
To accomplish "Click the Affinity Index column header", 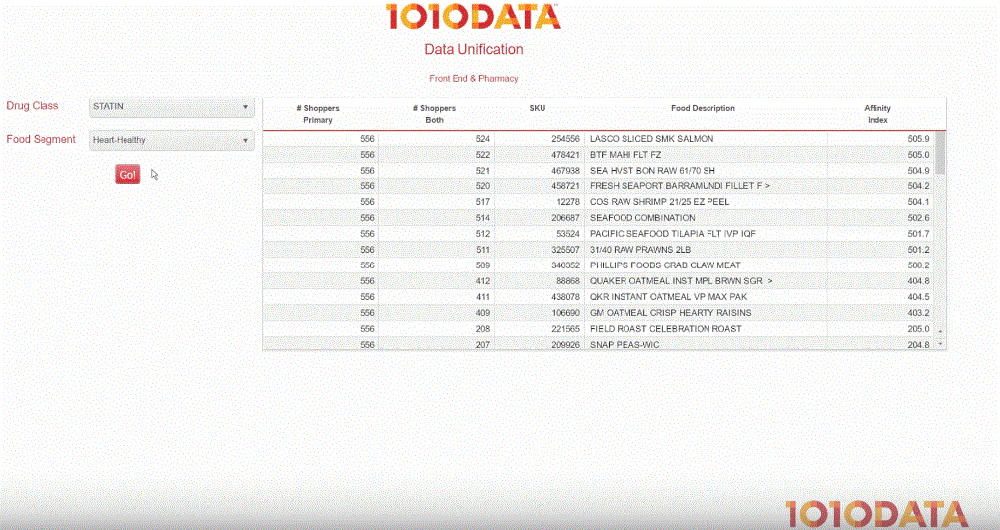I will (878, 114).
